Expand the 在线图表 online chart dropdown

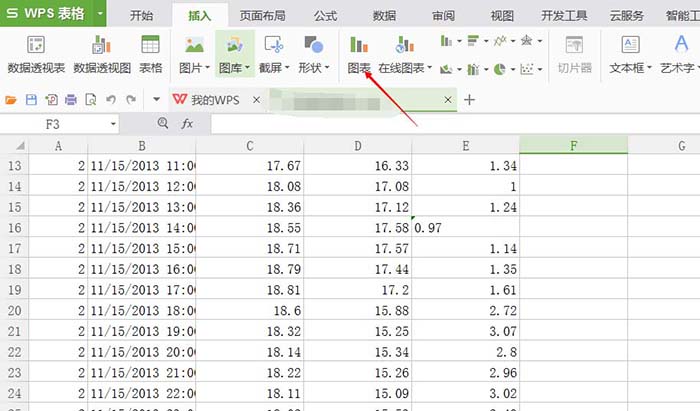click(x=429, y=69)
